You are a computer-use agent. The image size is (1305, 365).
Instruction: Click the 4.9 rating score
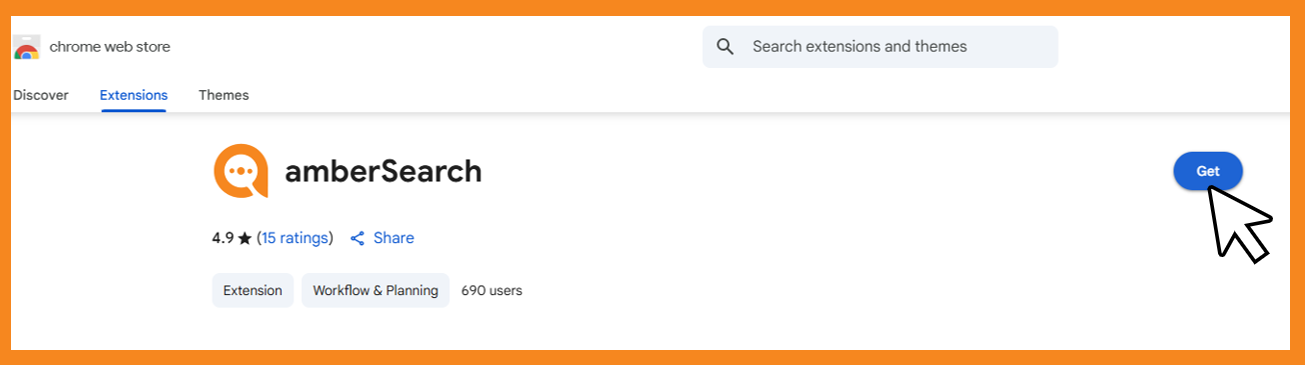tap(223, 238)
